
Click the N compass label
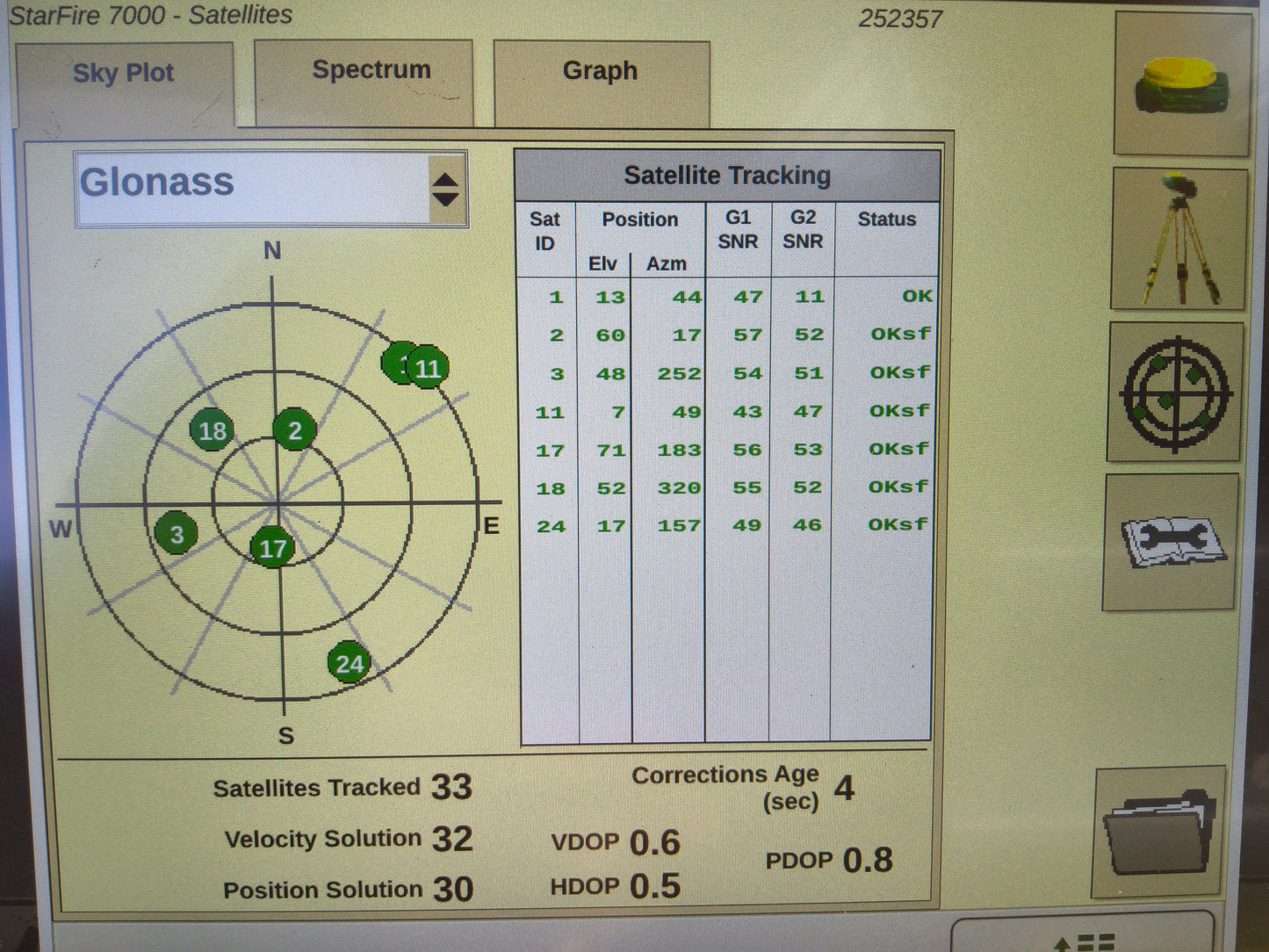pos(272,251)
